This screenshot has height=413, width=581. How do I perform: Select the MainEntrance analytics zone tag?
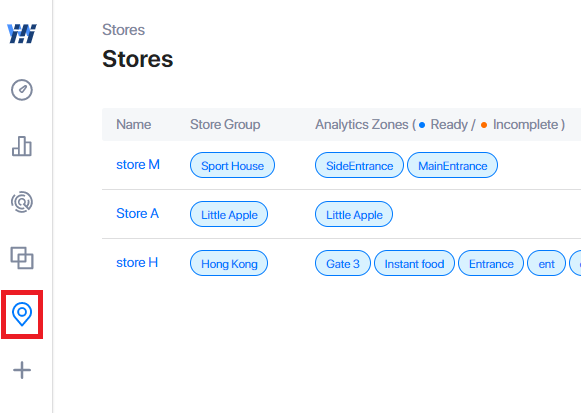452,165
